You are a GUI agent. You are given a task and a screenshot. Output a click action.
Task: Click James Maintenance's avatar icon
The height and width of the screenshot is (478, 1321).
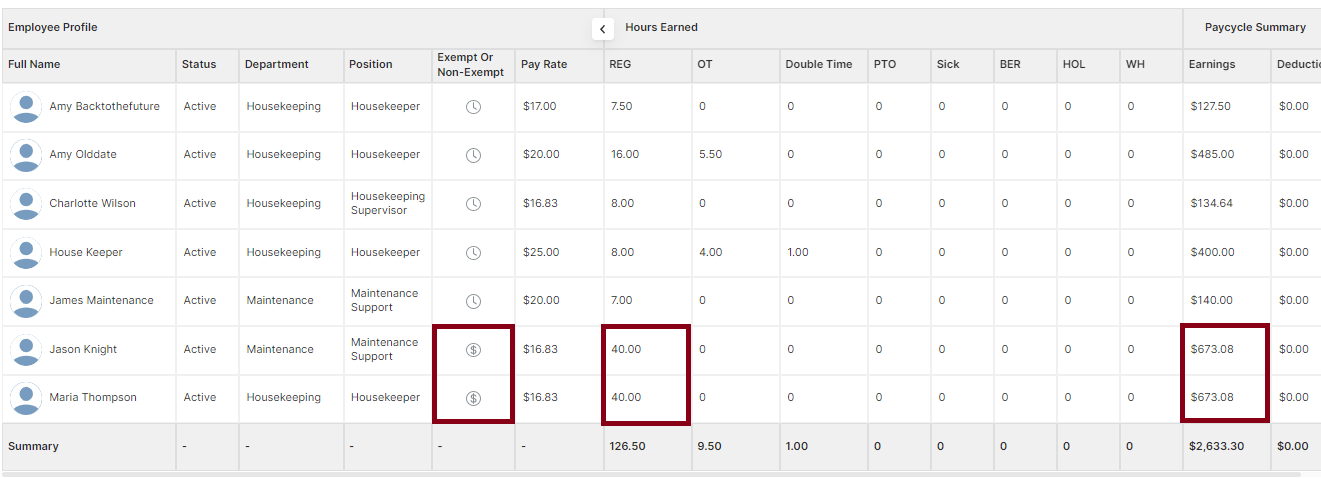coord(26,301)
